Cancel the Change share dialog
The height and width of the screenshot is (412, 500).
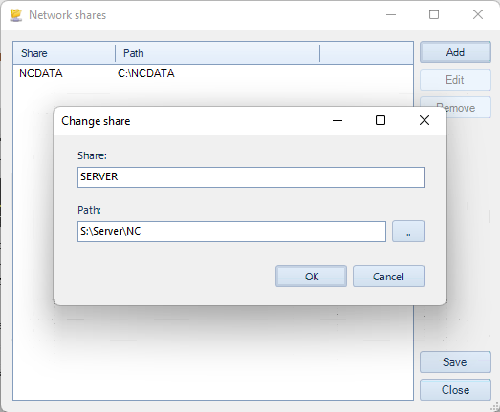(389, 276)
